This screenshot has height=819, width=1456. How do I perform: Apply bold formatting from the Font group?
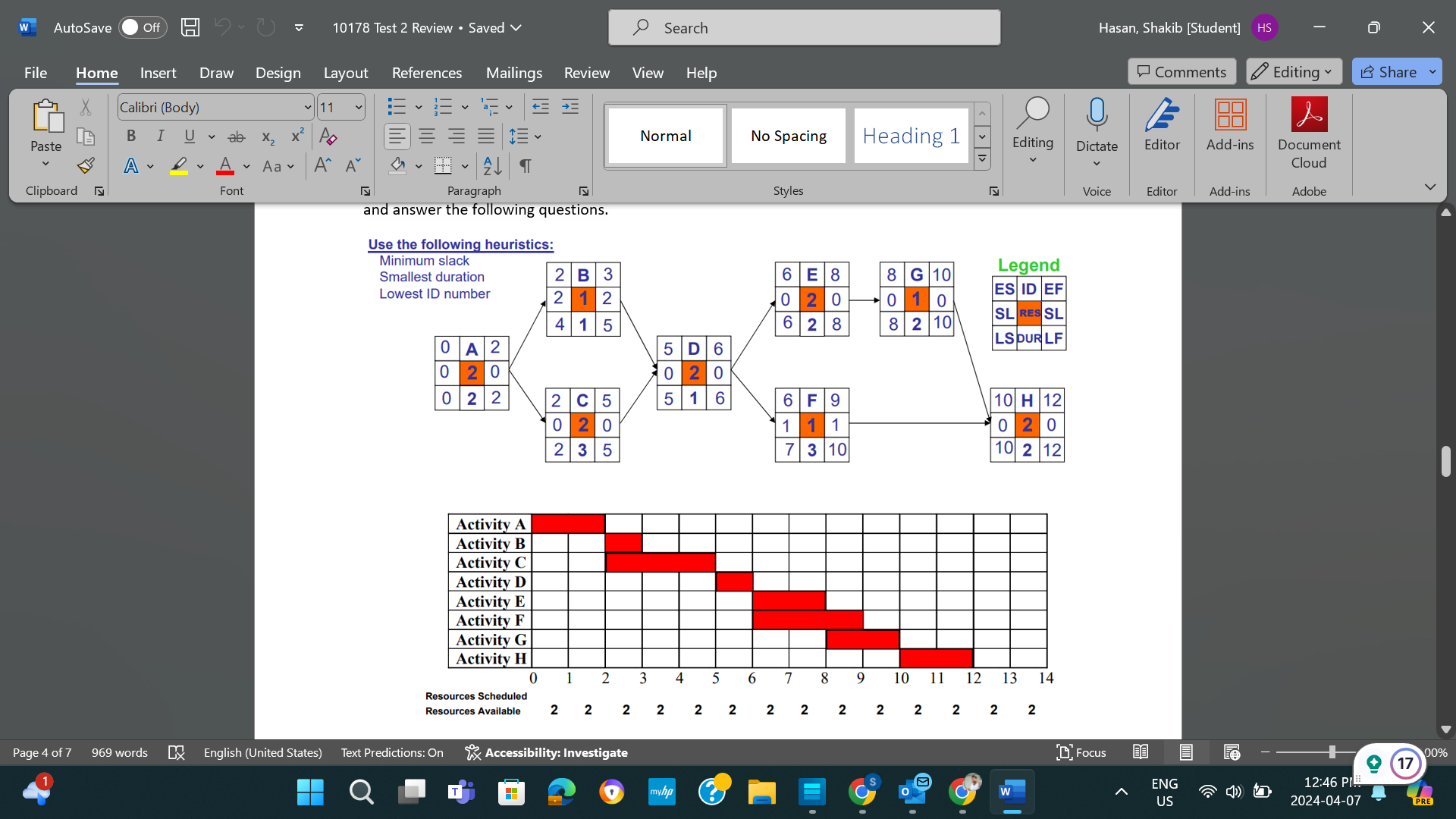(x=130, y=136)
